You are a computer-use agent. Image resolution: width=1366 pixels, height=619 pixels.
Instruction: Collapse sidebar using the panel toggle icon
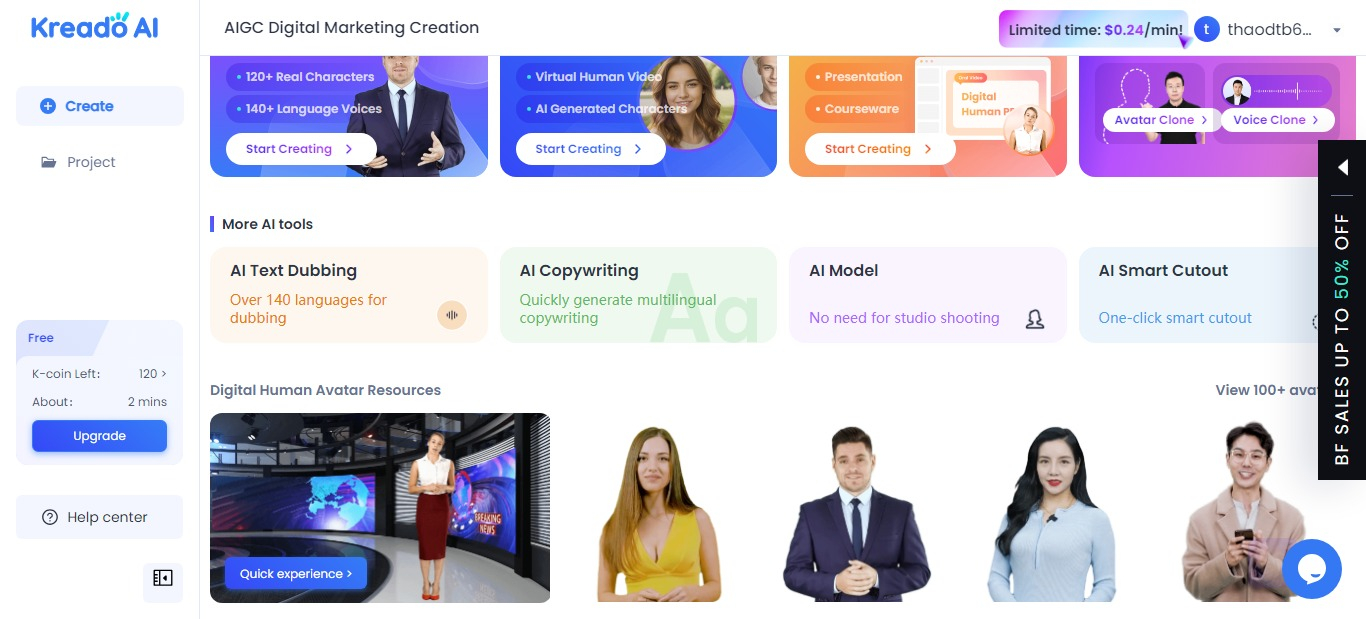(163, 578)
